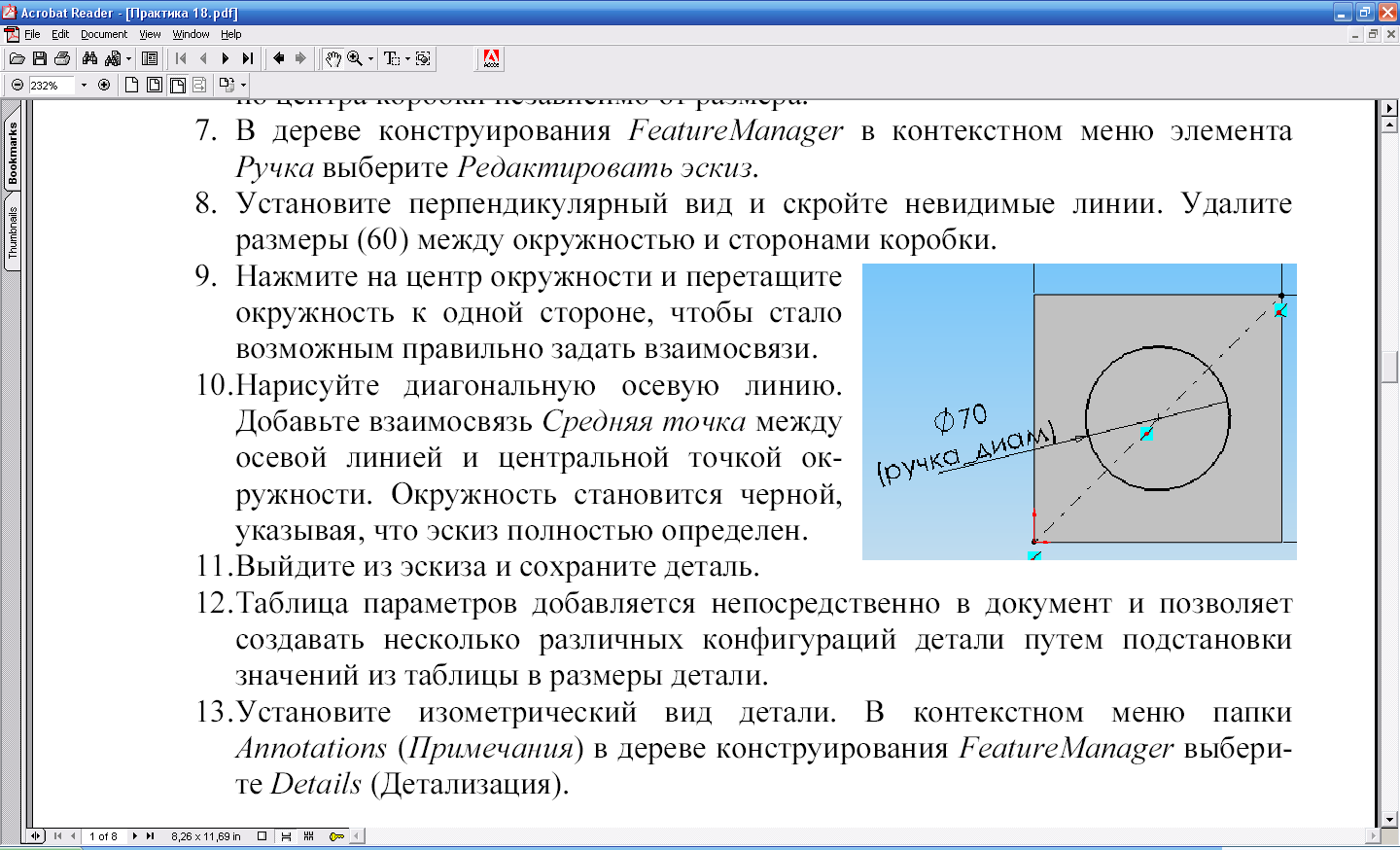Zoom out with the minus circle button

coord(17,86)
